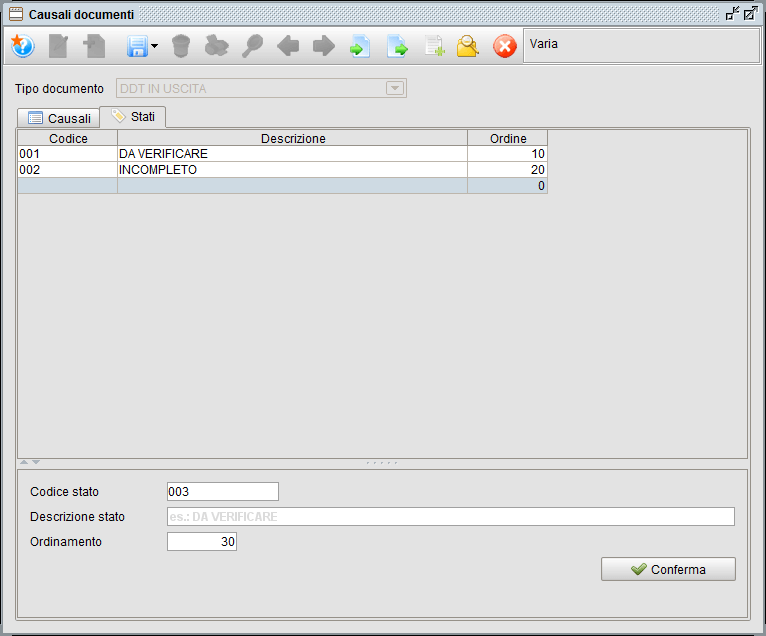Click the blue floppy save icon
The width and height of the screenshot is (766, 636).
point(137,46)
